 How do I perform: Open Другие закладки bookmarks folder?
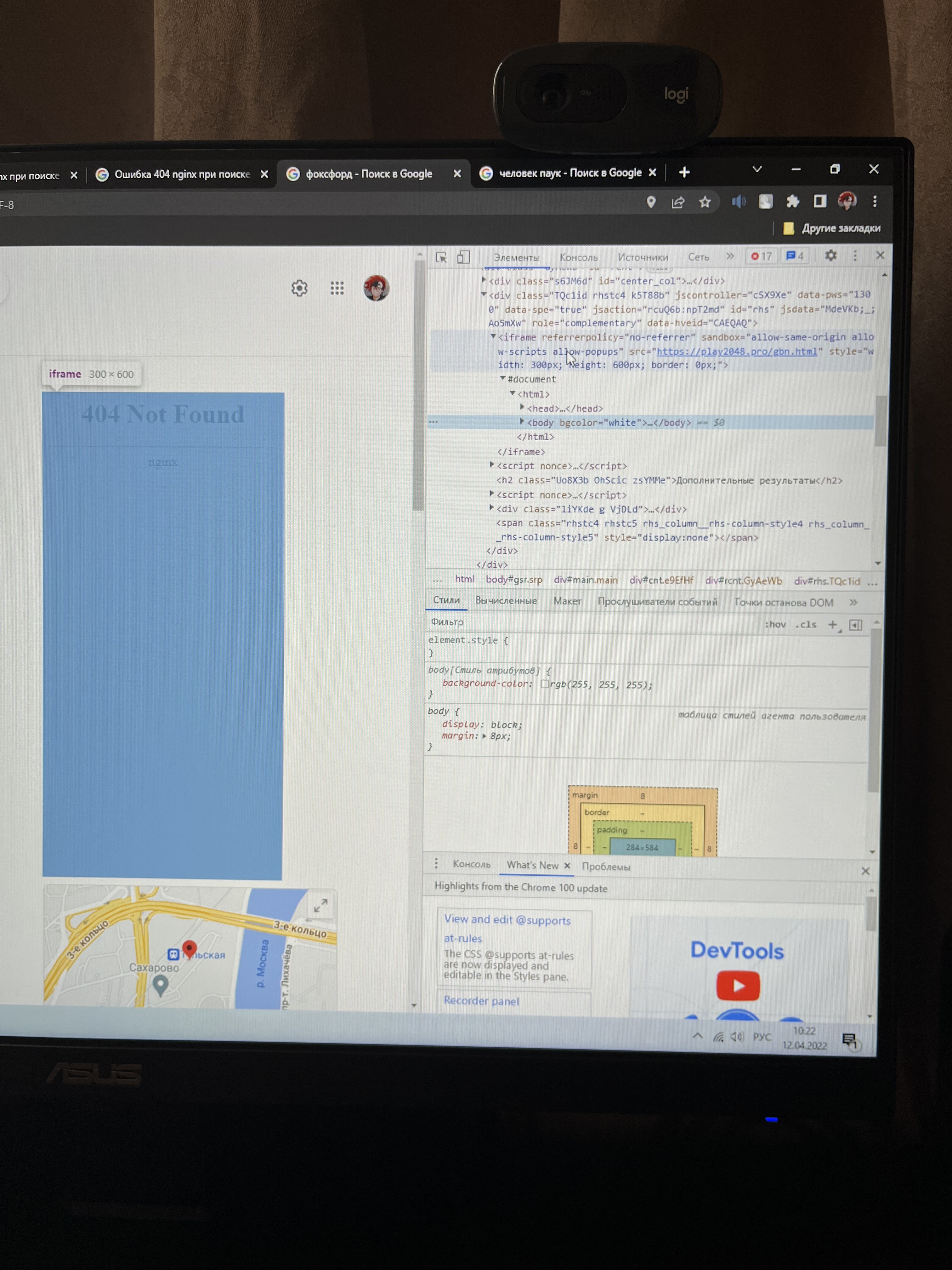pyautogui.click(x=831, y=228)
